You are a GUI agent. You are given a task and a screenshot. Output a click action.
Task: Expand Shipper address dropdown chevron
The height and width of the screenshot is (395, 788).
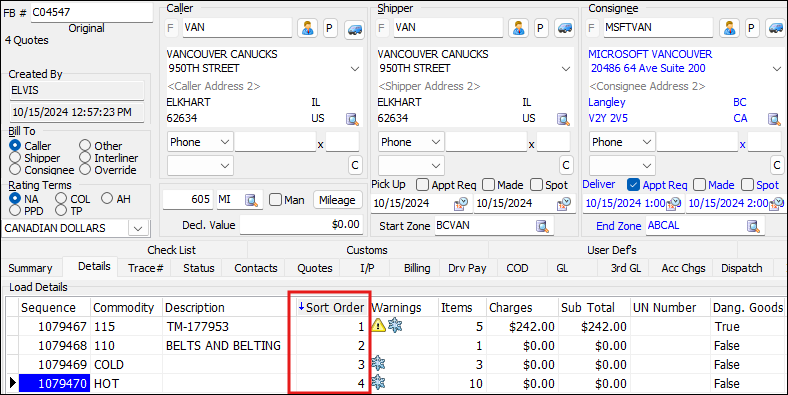pos(566,69)
